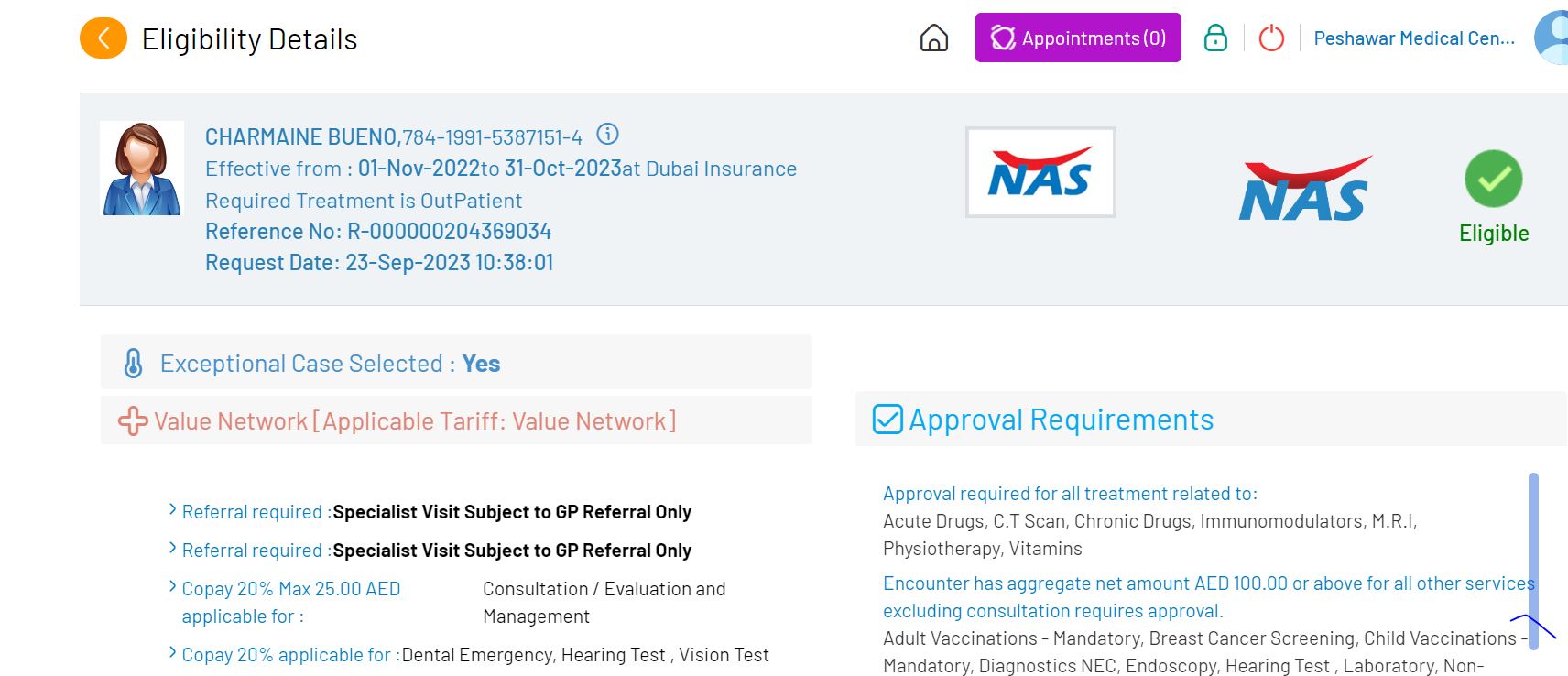Viewport: 1568px width, 676px height.
Task: Go to the home page icon
Action: click(x=933, y=38)
